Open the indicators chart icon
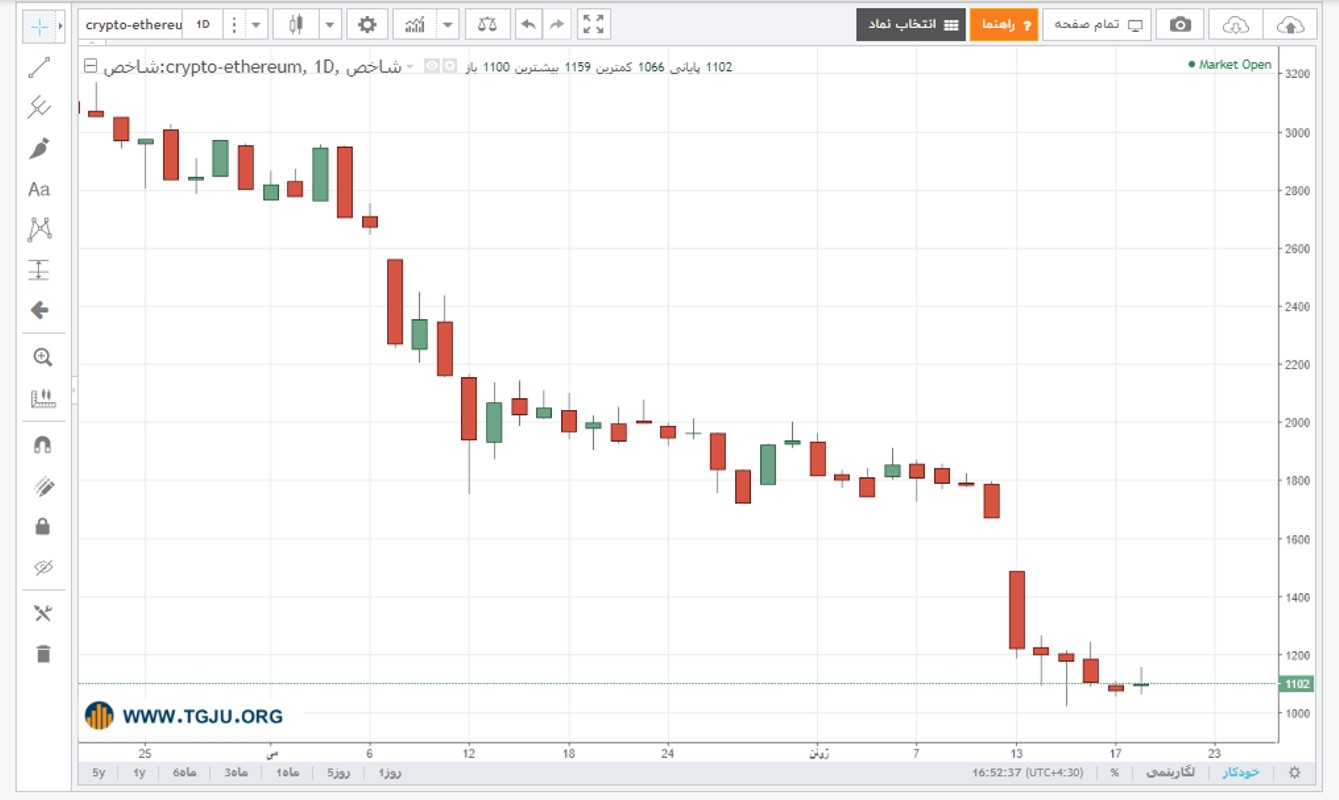 (415, 24)
